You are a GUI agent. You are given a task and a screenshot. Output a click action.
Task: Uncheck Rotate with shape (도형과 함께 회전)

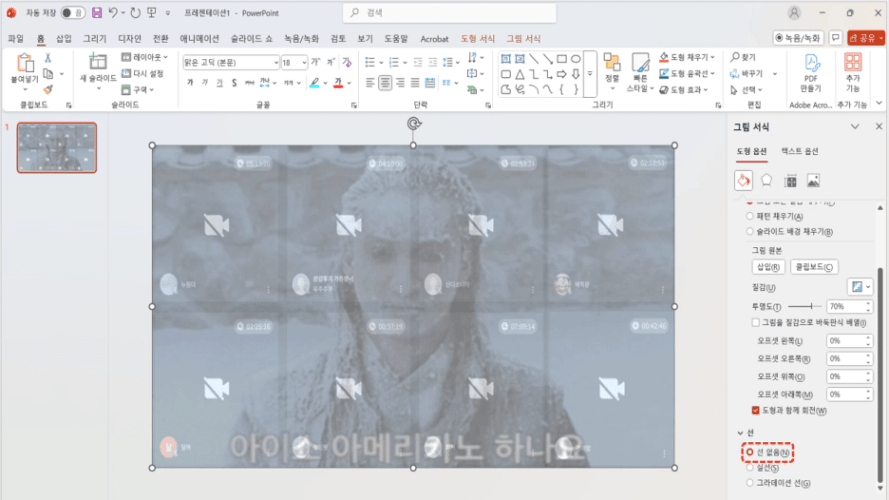pos(755,410)
